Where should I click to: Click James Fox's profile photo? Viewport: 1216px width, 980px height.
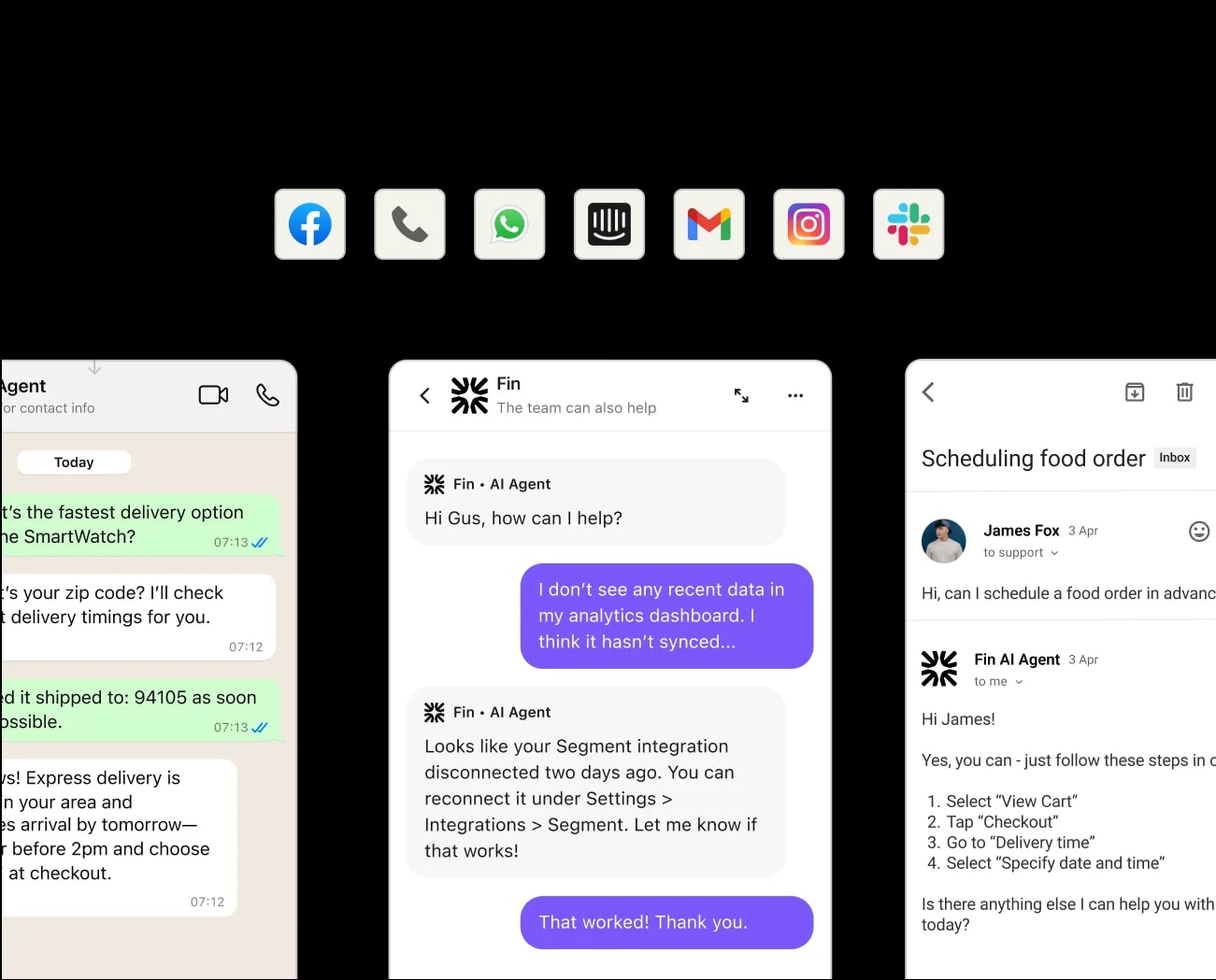944,541
